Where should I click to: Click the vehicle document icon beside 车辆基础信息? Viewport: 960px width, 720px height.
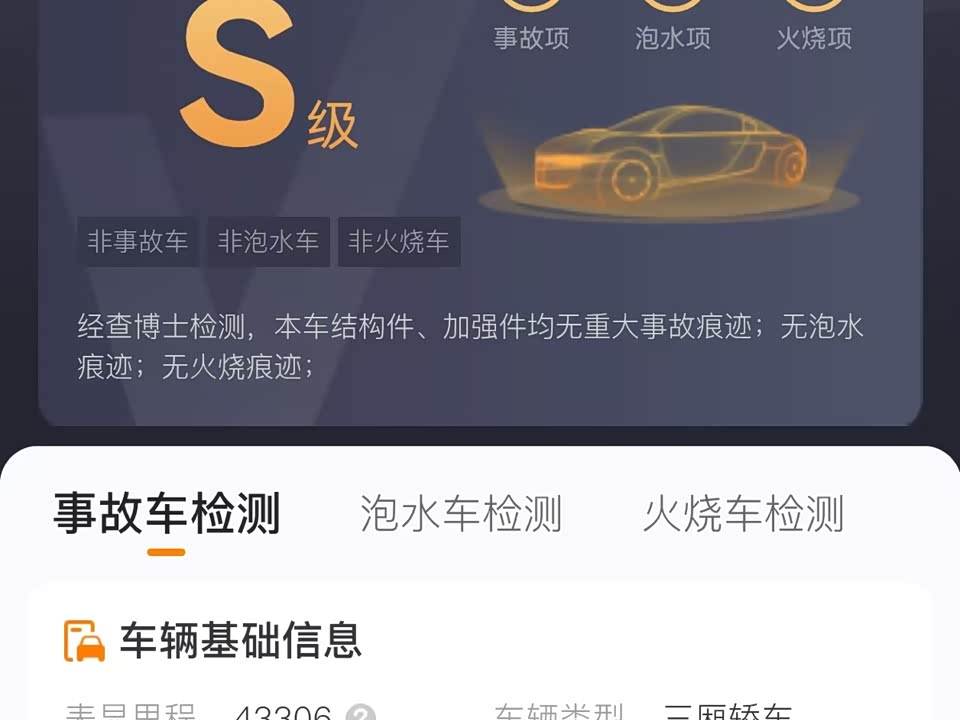point(84,640)
